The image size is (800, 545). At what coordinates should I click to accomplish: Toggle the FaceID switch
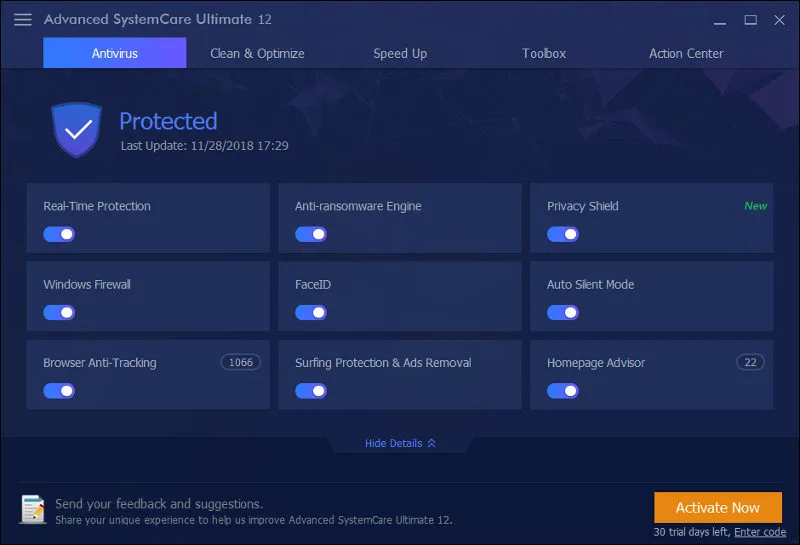[311, 312]
